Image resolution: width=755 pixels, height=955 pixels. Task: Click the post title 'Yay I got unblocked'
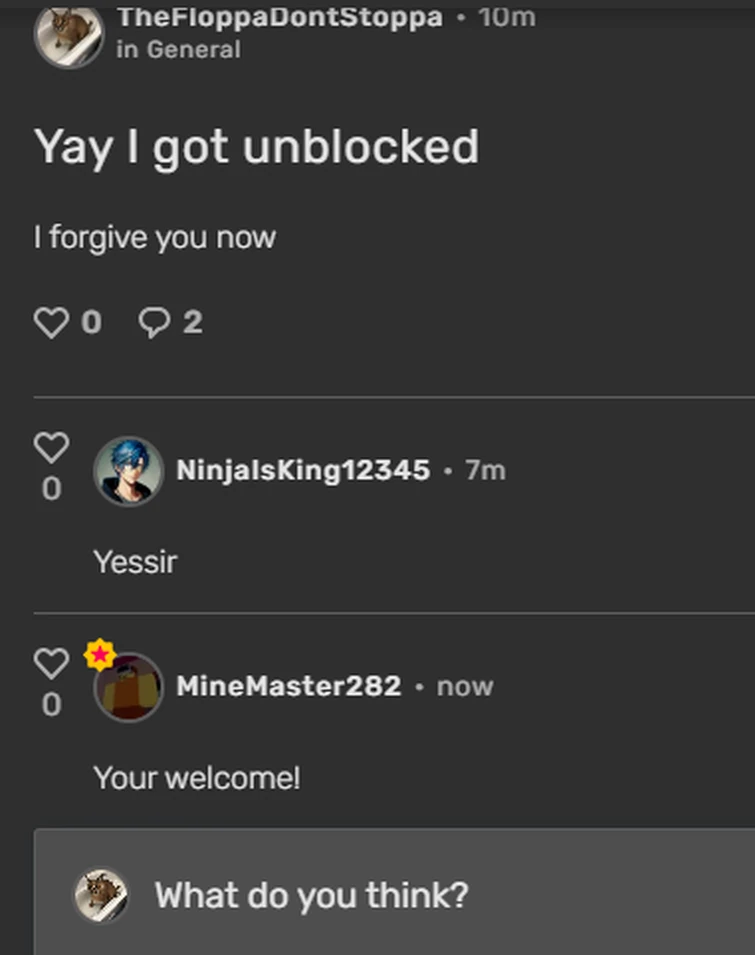tap(257, 147)
